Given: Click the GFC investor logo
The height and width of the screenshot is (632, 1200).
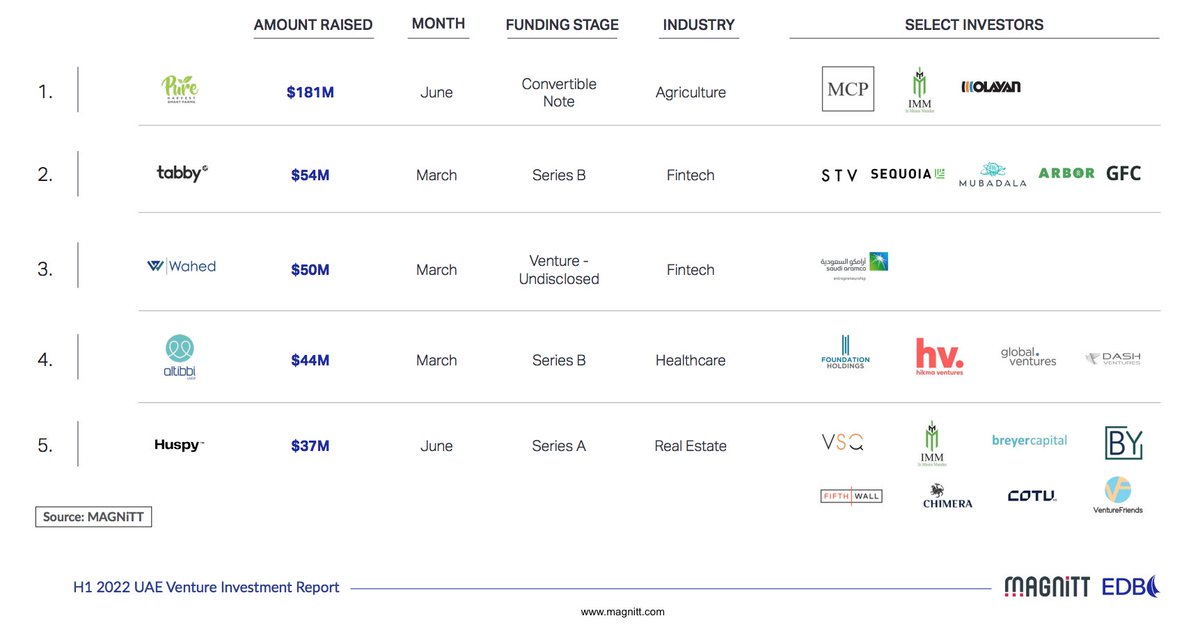Looking at the screenshot, I should tap(1123, 173).
